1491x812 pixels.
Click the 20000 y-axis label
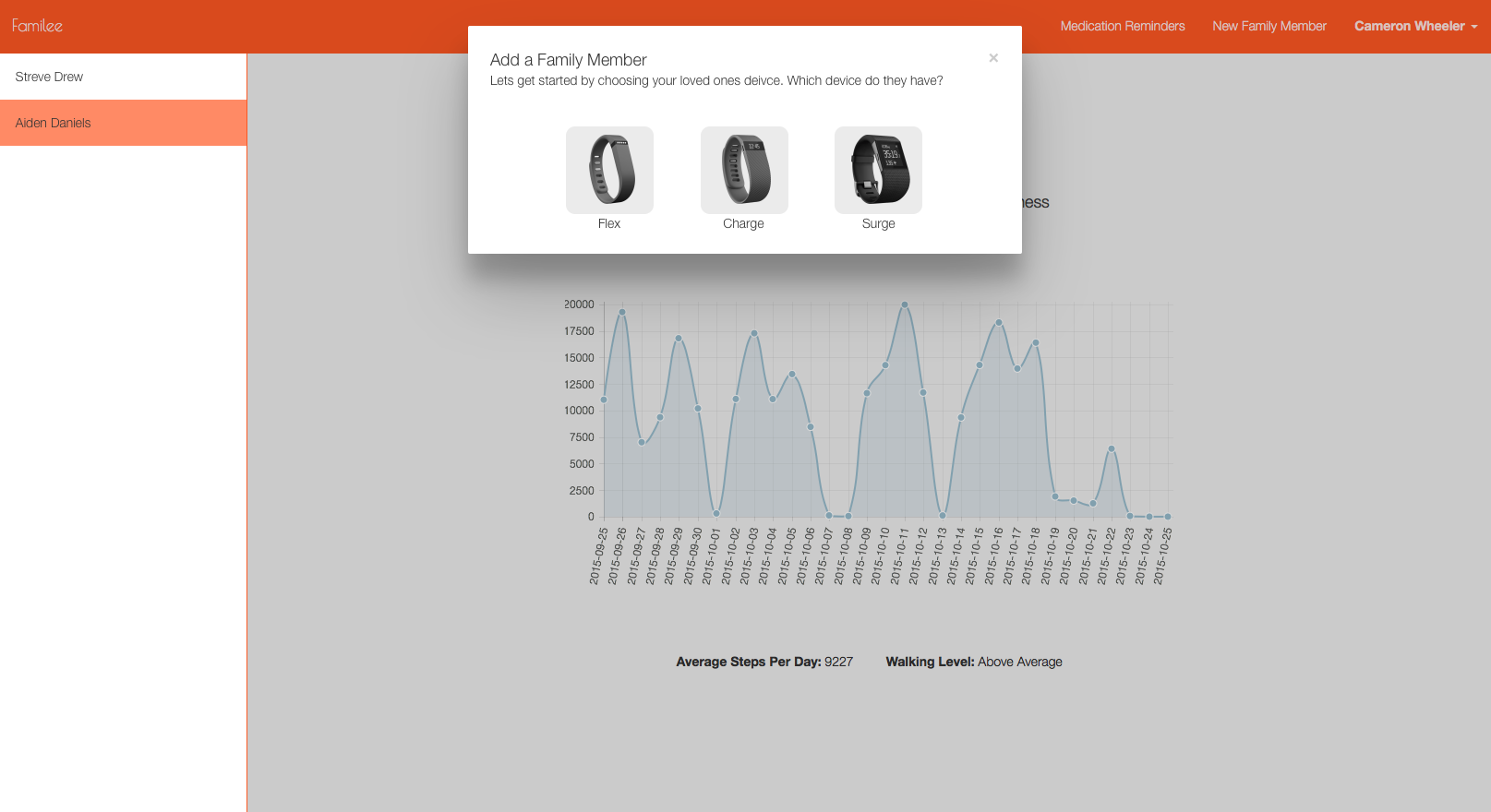[579, 304]
